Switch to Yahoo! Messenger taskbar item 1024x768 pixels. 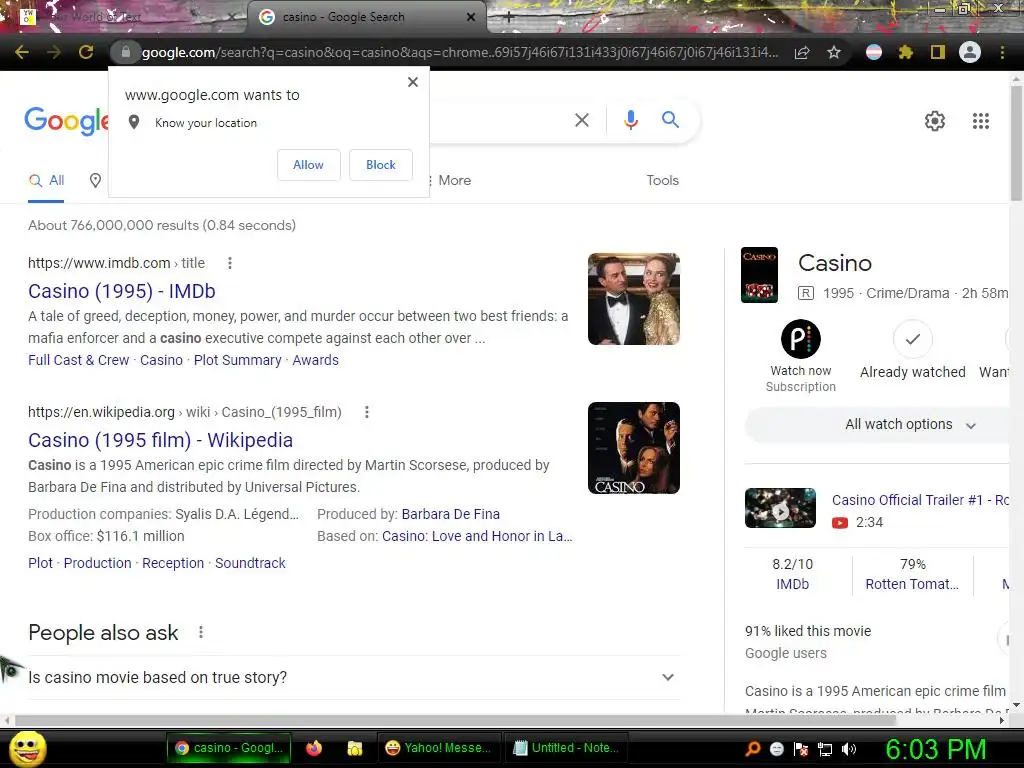coord(439,748)
